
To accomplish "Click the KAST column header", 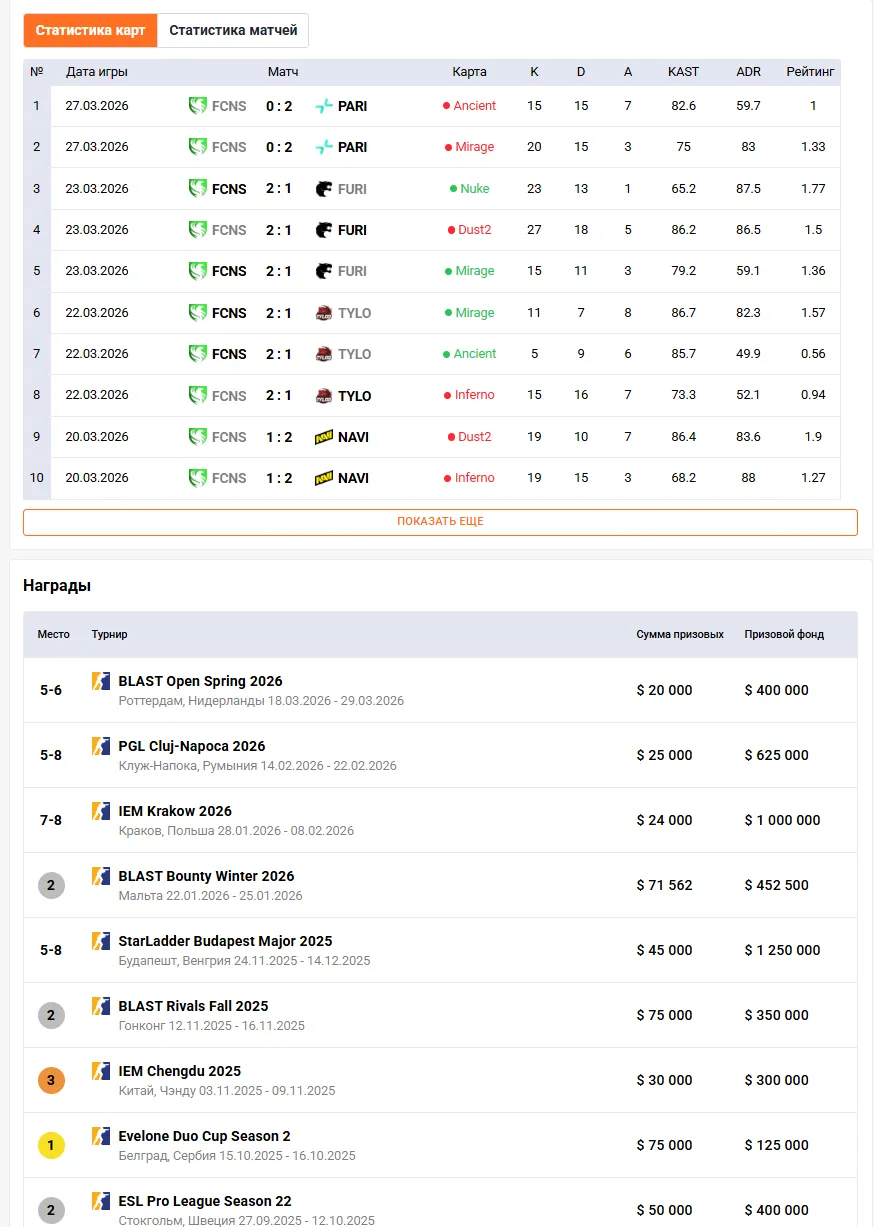I will (x=683, y=72).
